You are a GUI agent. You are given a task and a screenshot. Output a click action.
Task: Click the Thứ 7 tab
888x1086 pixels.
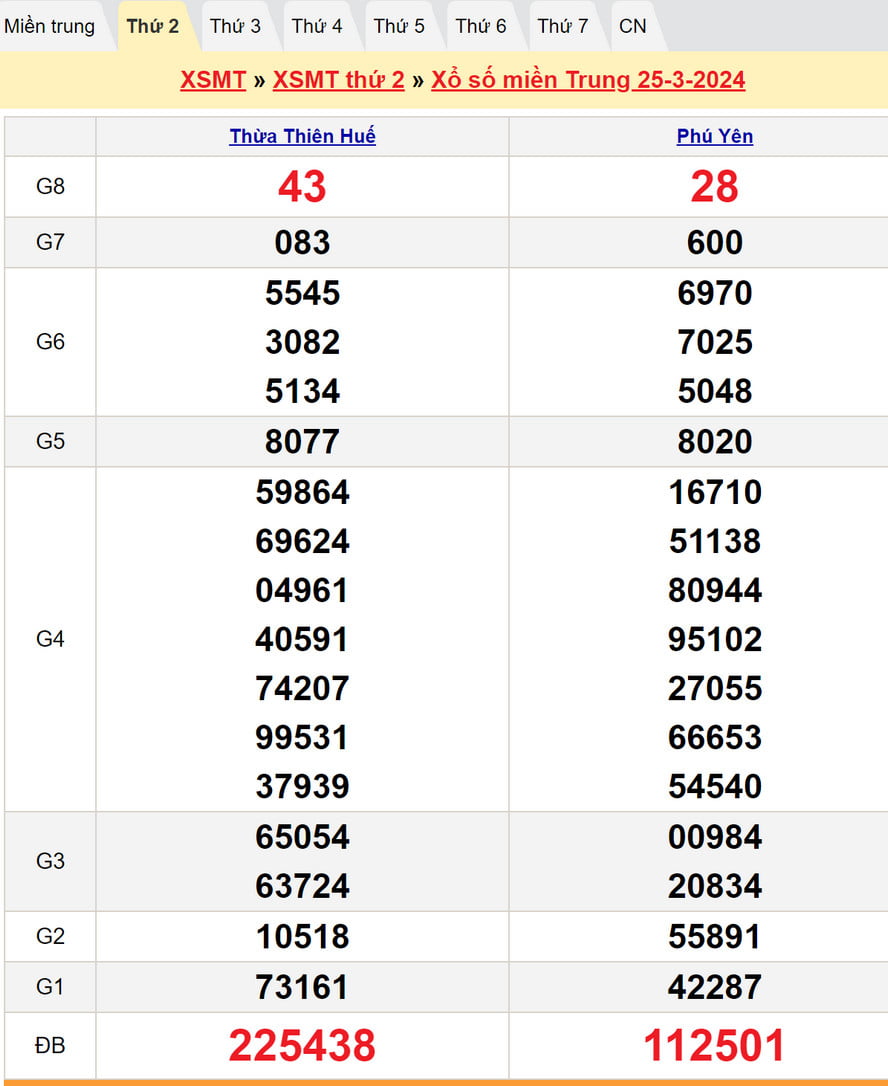(x=563, y=26)
